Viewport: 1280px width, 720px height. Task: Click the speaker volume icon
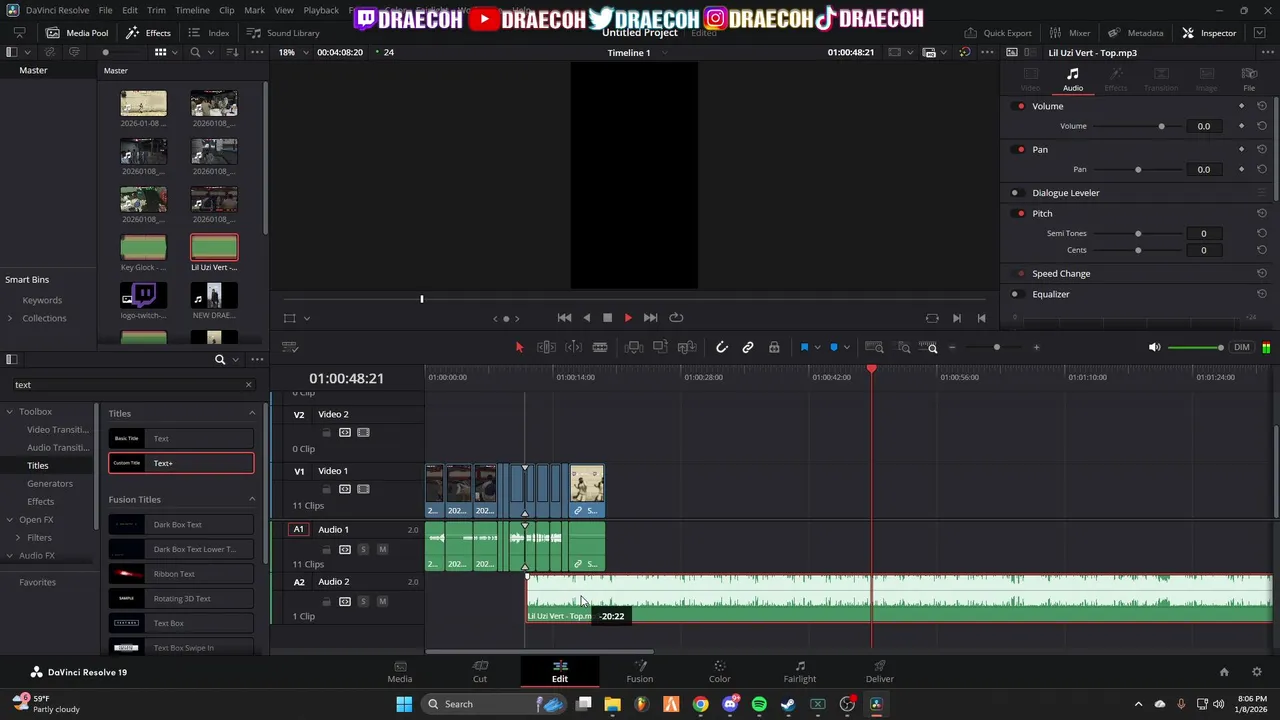(1154, 347)
